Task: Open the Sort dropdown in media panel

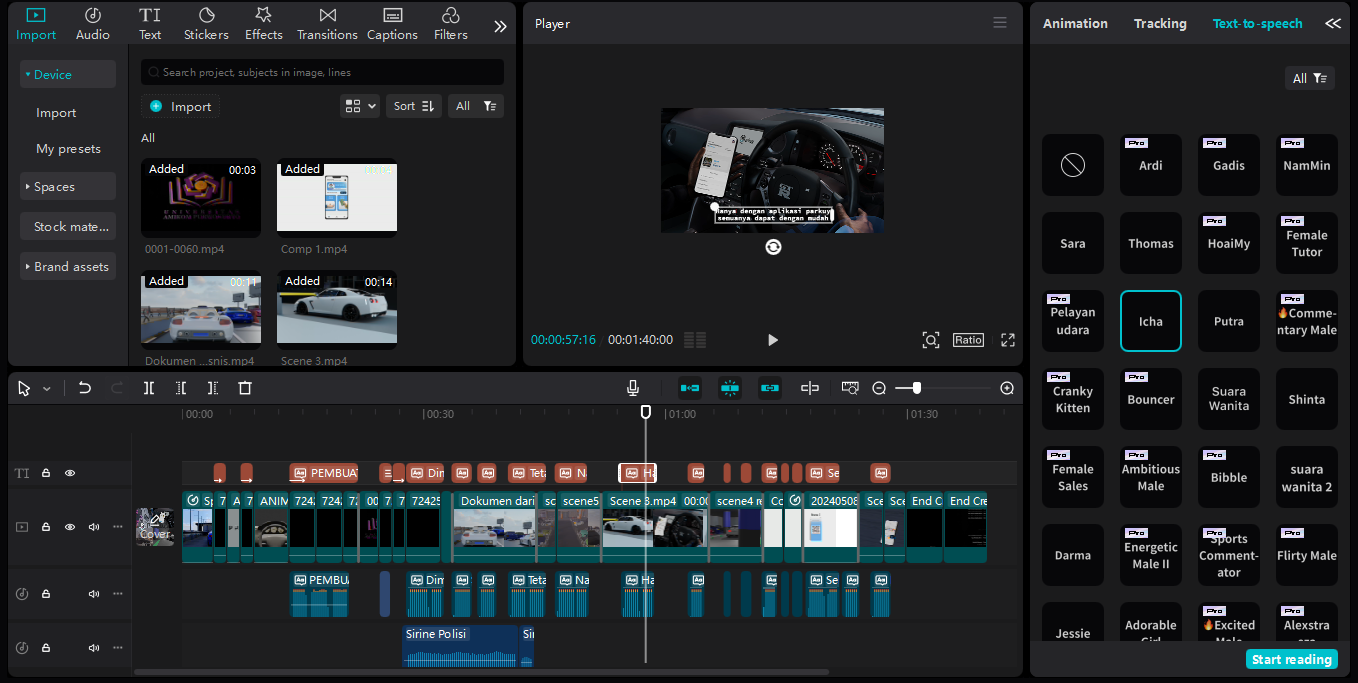Action: (413, 106)
